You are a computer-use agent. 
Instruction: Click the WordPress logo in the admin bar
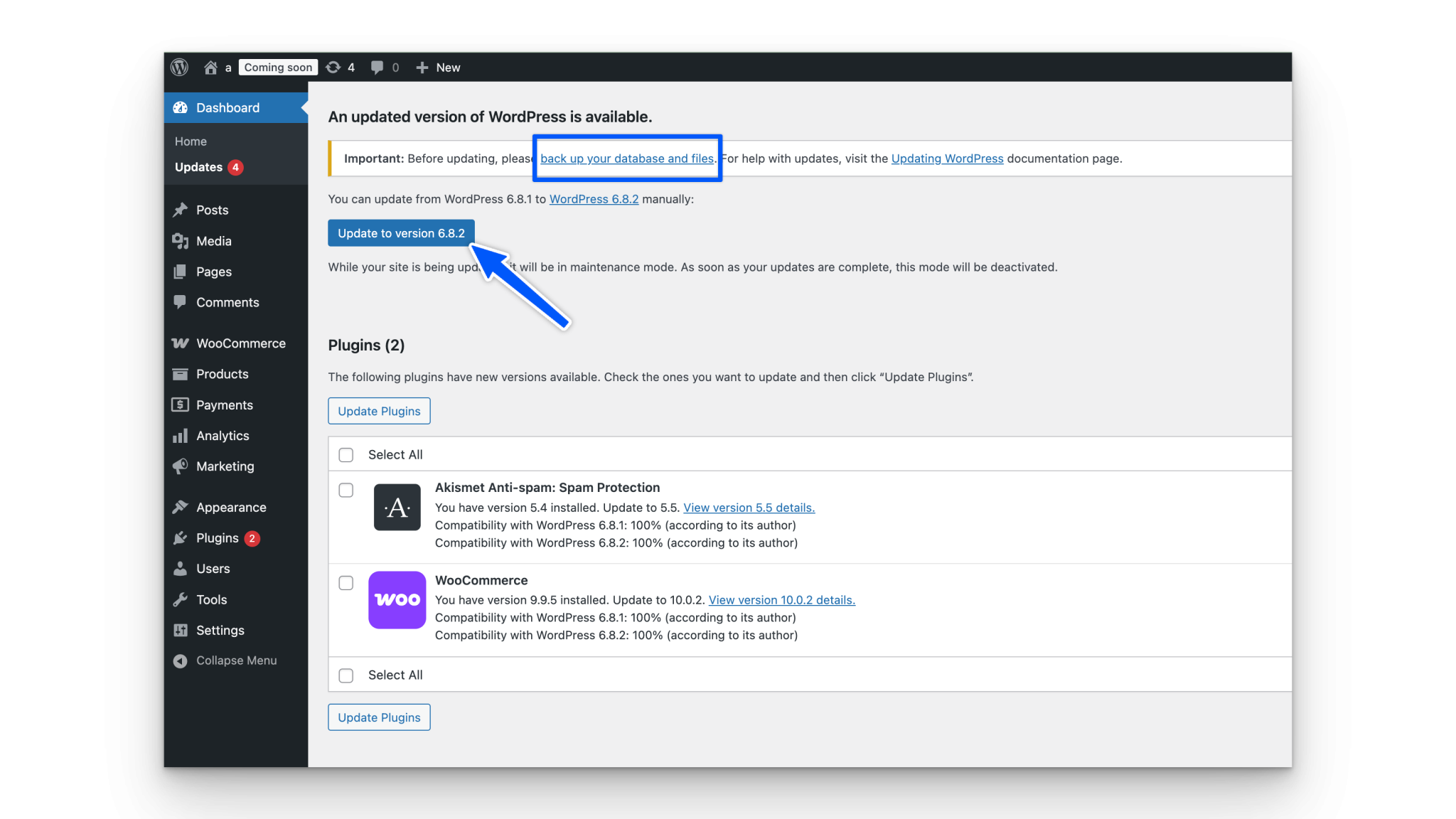(179, 67)
